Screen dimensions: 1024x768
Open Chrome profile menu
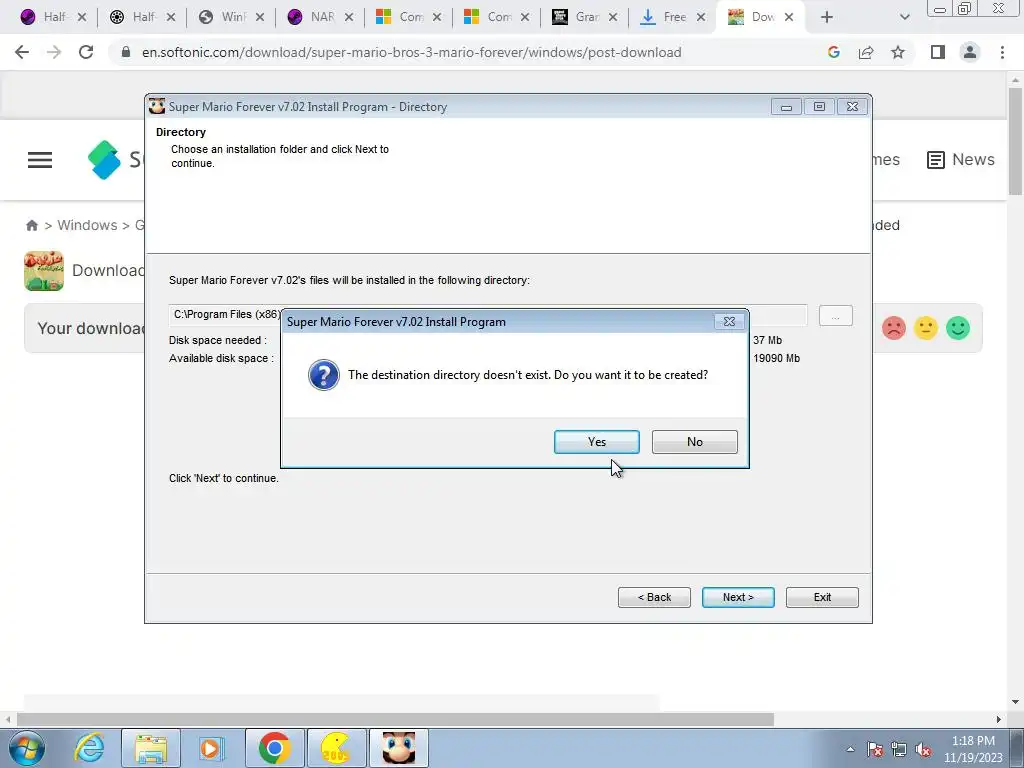click(970, 52)
